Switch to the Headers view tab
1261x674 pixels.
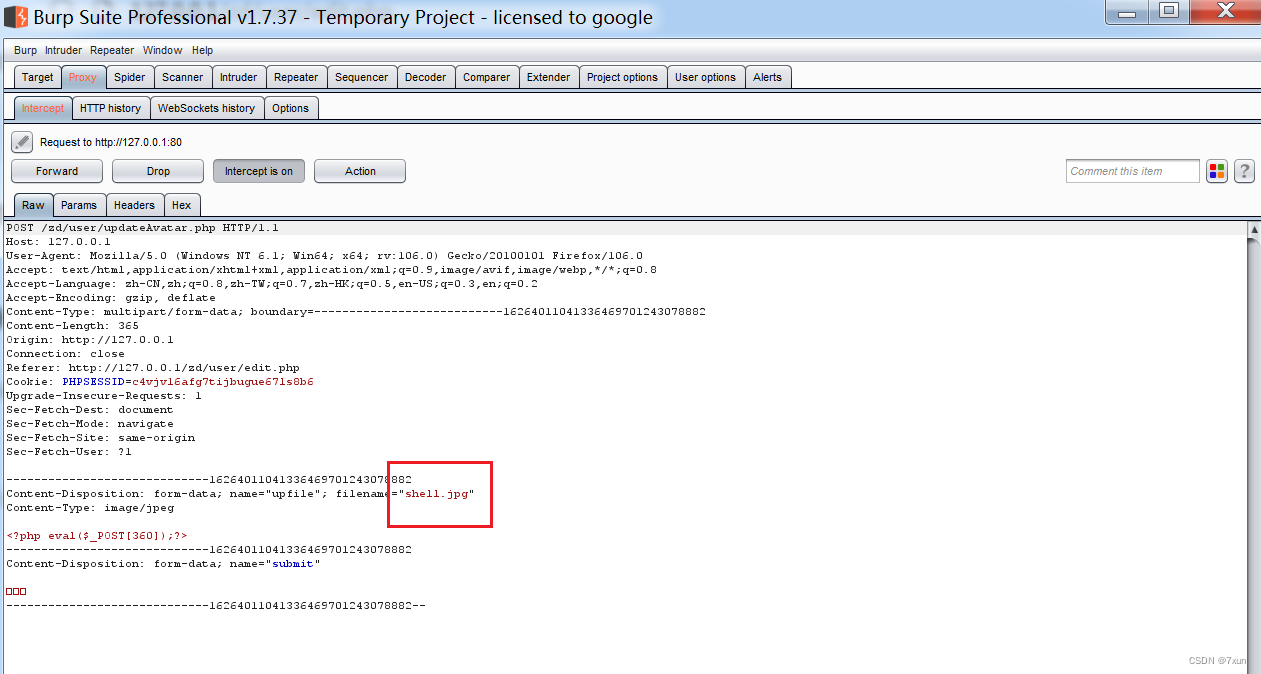[x=134, y=205]
